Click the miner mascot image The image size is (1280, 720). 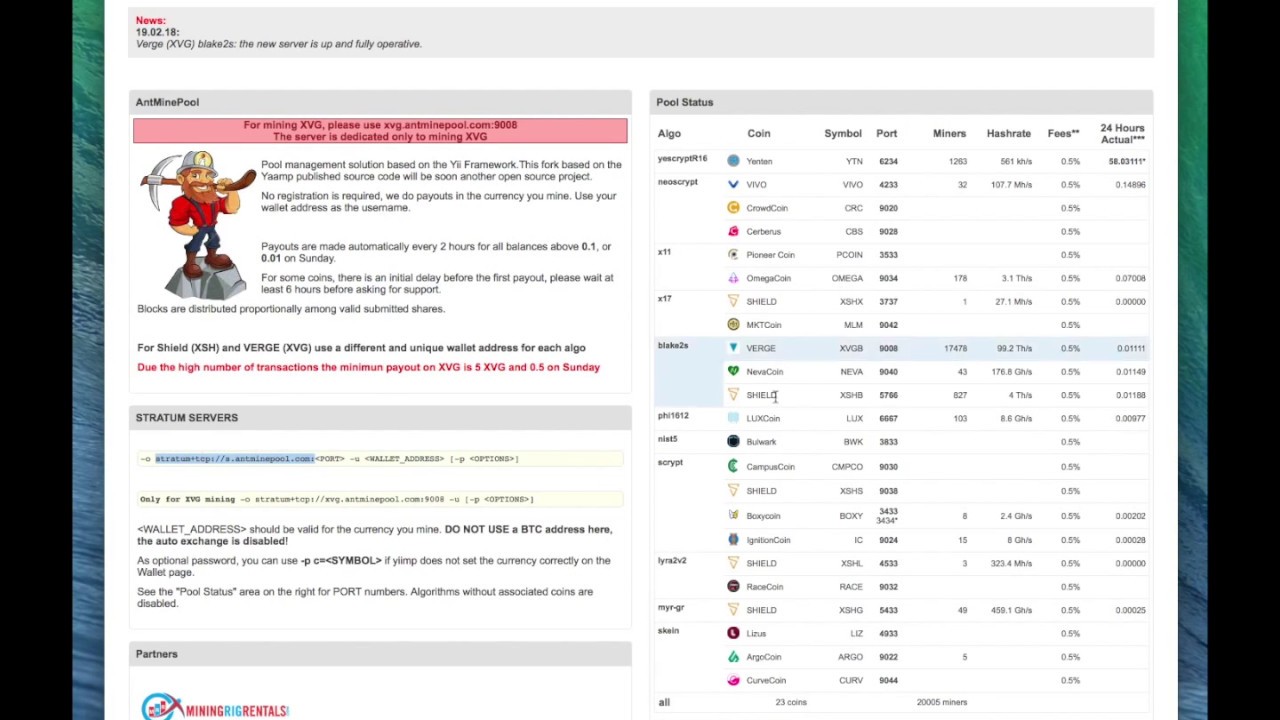pos(198,225)
